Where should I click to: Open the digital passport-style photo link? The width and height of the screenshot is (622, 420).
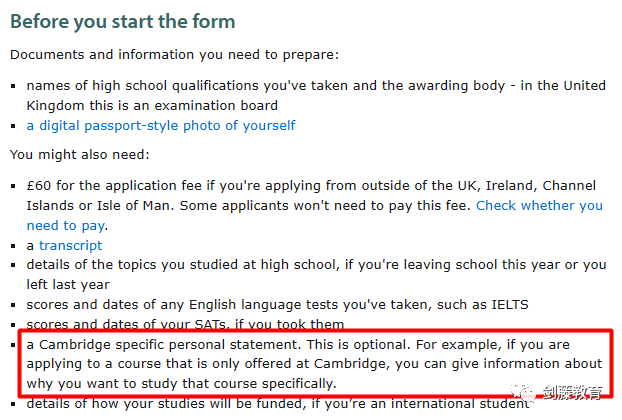click(x=161, y=126)
